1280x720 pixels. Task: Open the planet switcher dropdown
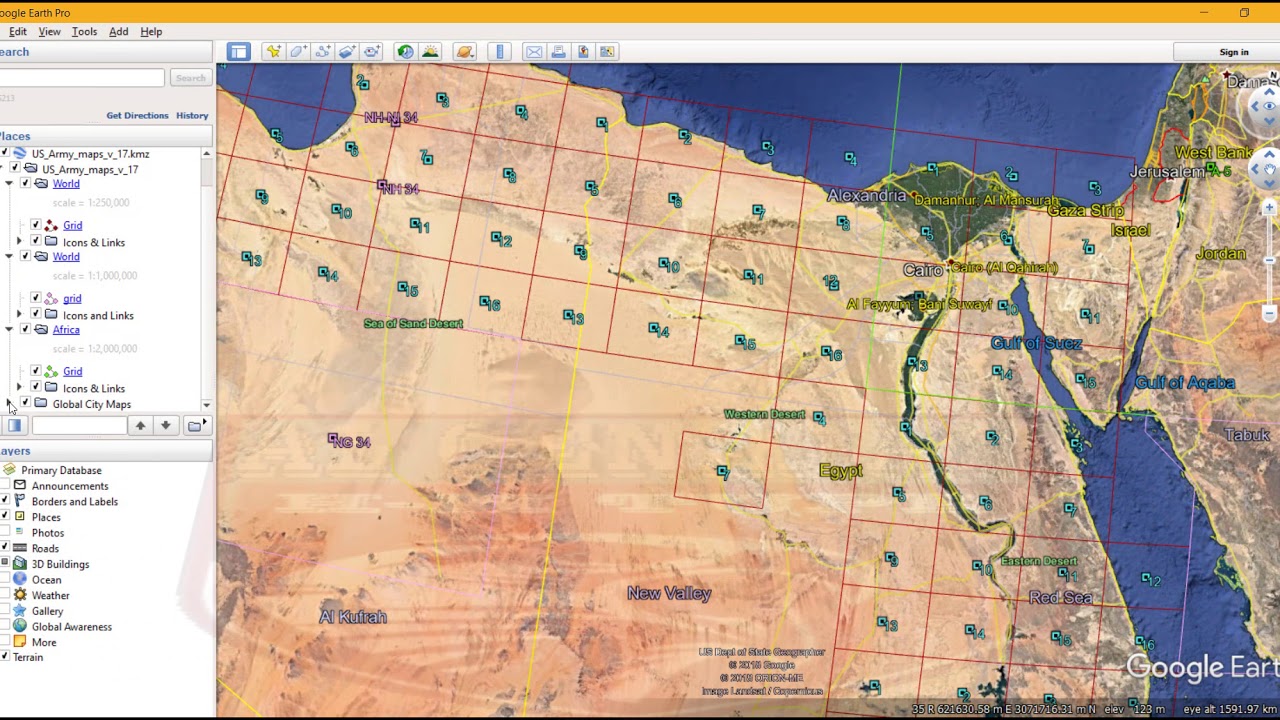464,52
